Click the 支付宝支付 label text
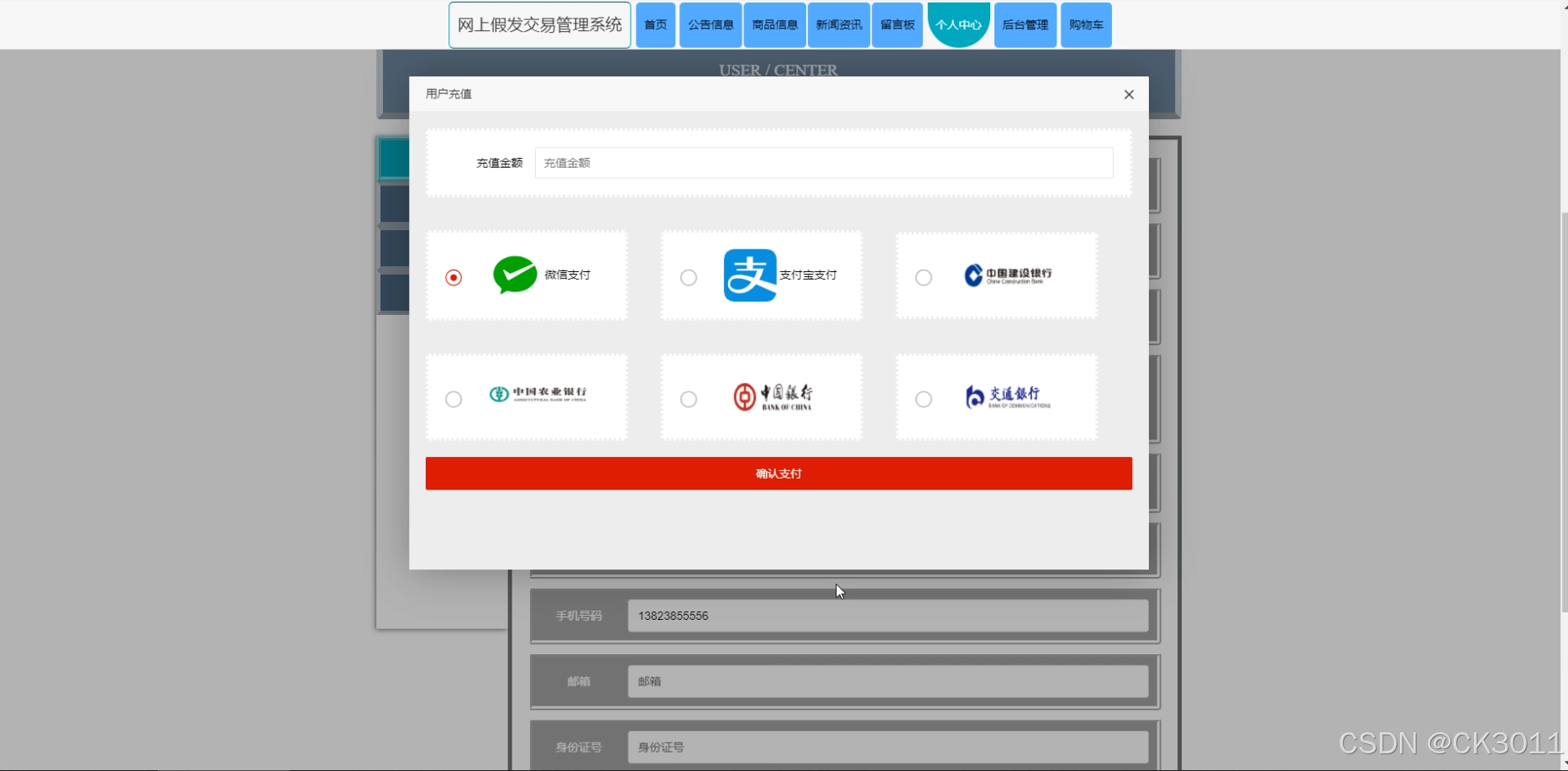Viewport: 1568px width, 771px height. point(808,275)
